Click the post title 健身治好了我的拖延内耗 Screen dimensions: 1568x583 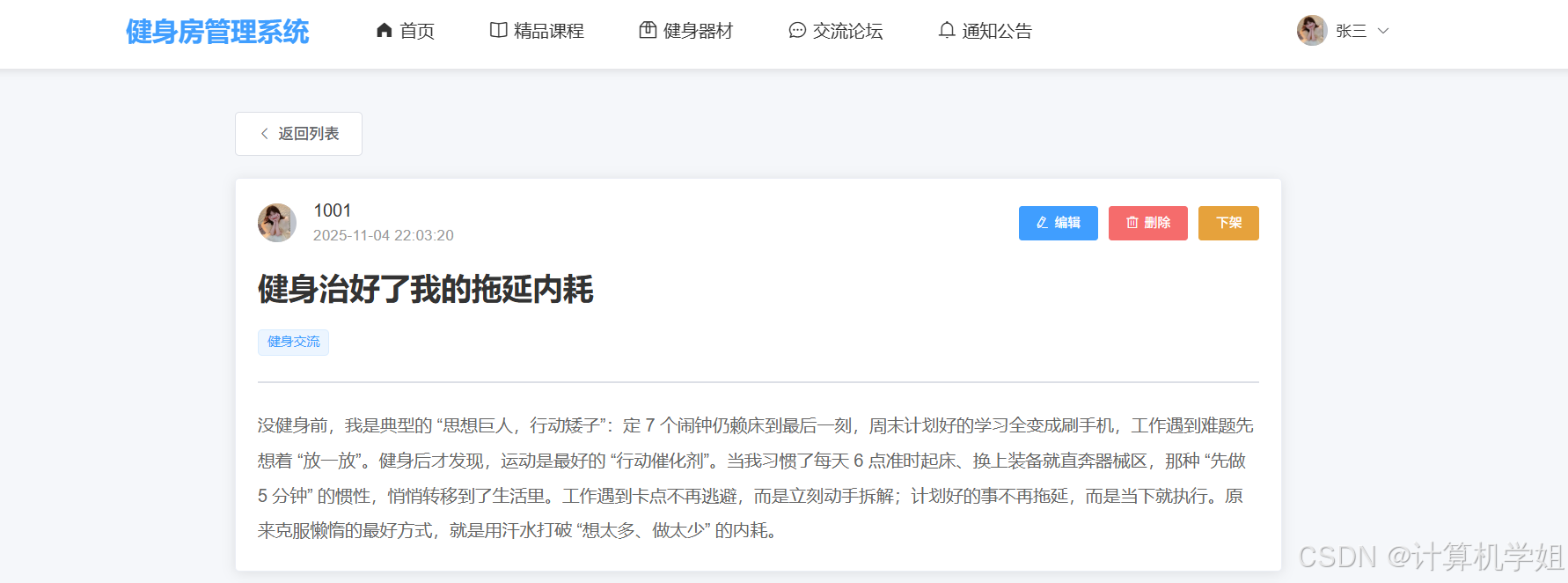coord(426,289)
